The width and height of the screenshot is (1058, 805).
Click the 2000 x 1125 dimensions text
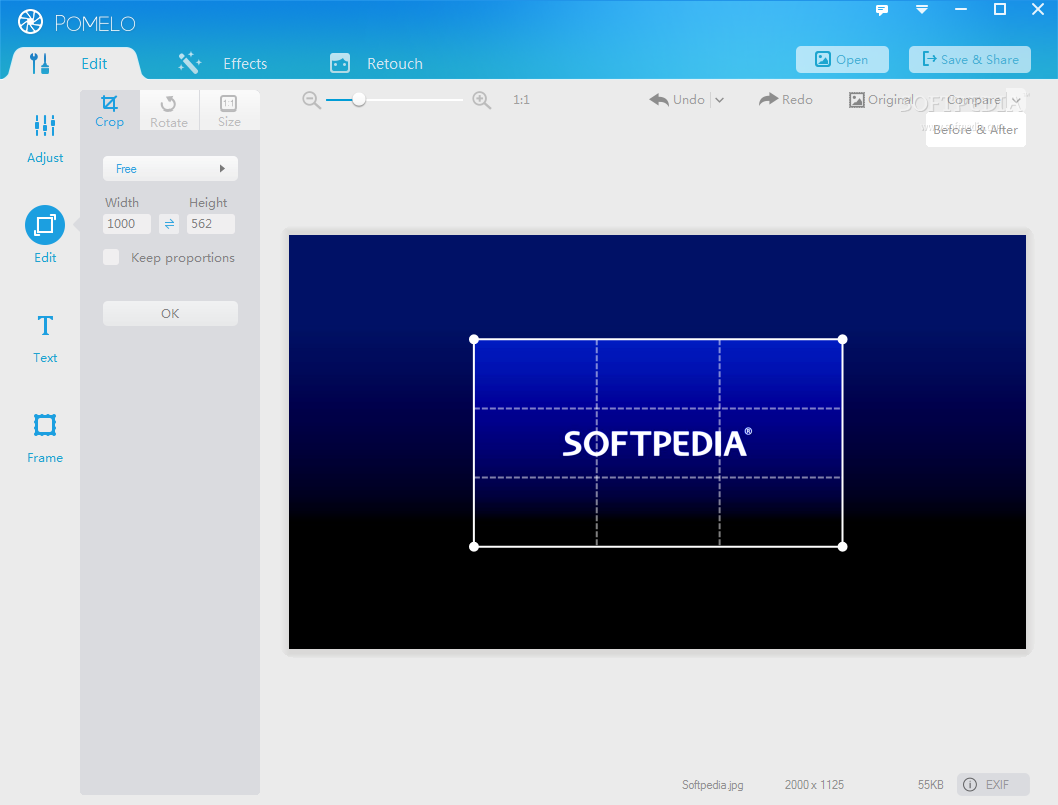point(814,785)
